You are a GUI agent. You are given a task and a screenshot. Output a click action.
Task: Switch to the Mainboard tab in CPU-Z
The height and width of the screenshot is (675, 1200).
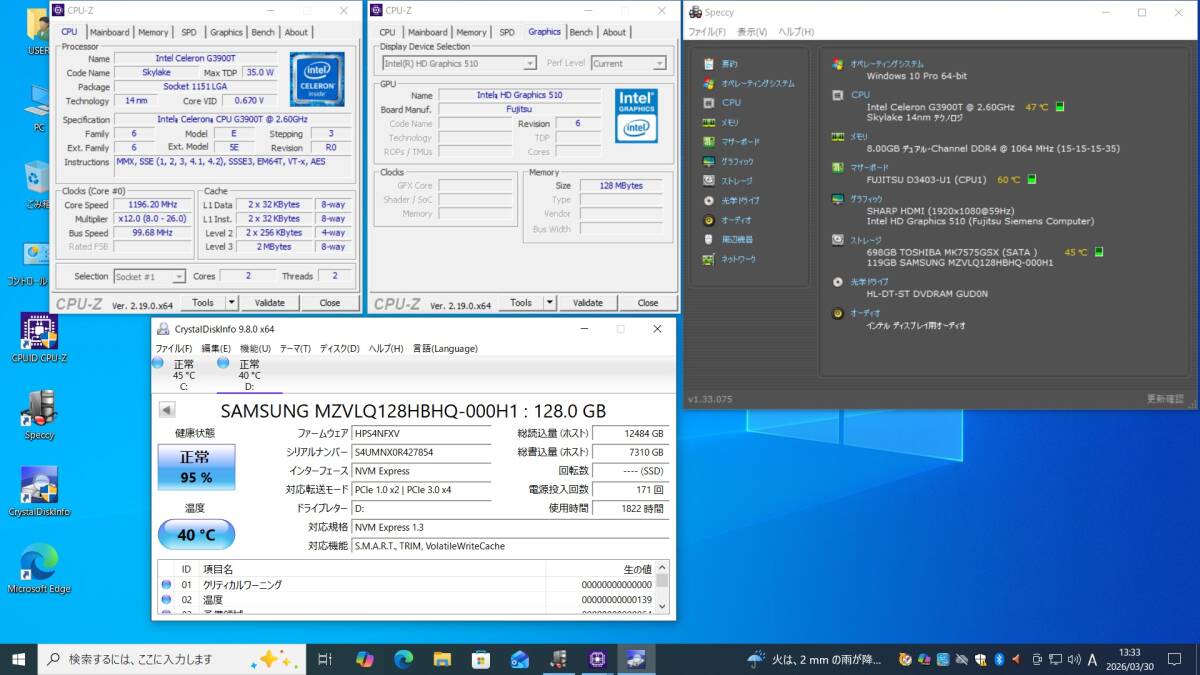(109, 32)
